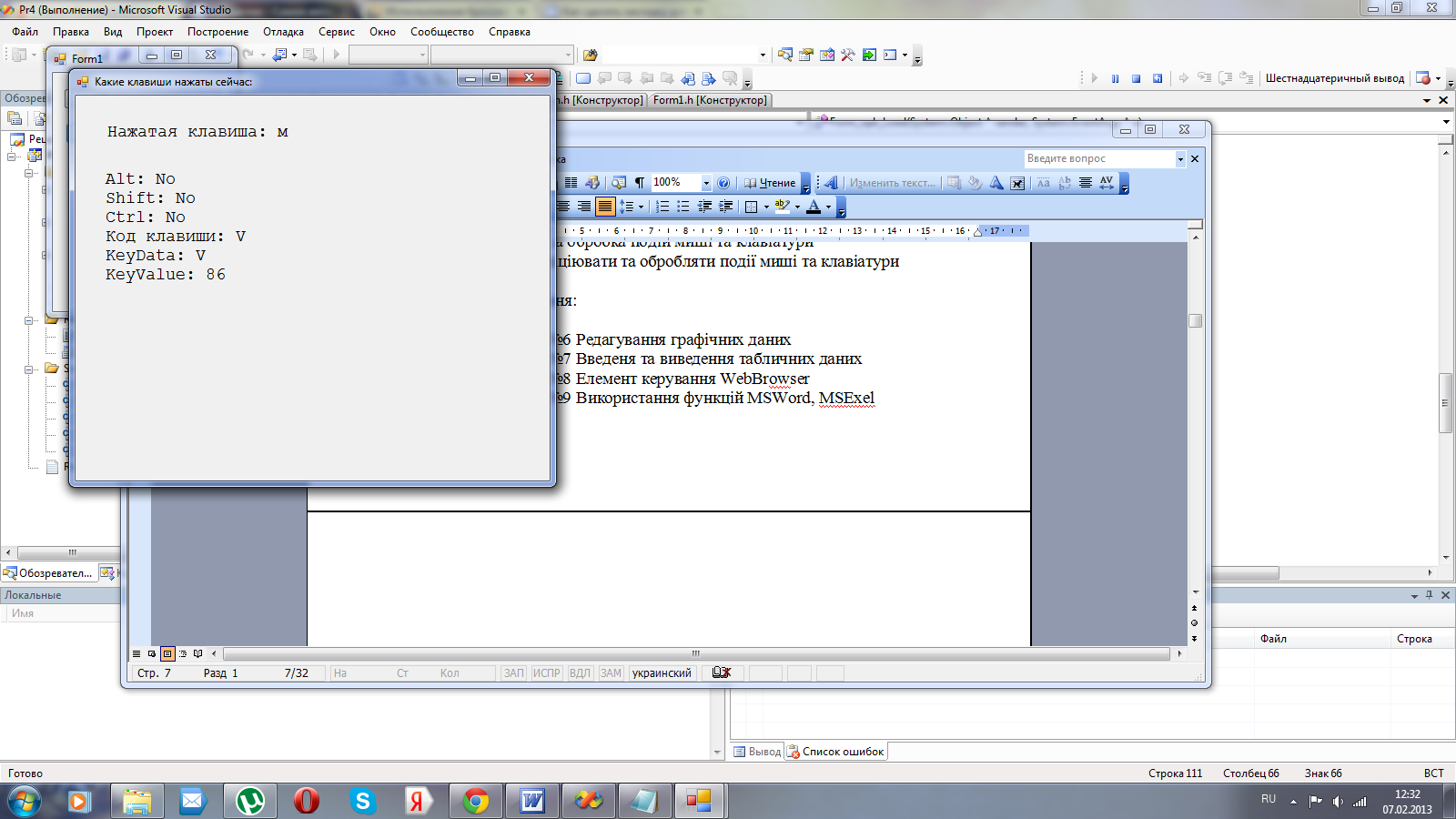Click the numbered list icon in Word
Viewport: 1456px width, 819px height.
click(662, 207)
